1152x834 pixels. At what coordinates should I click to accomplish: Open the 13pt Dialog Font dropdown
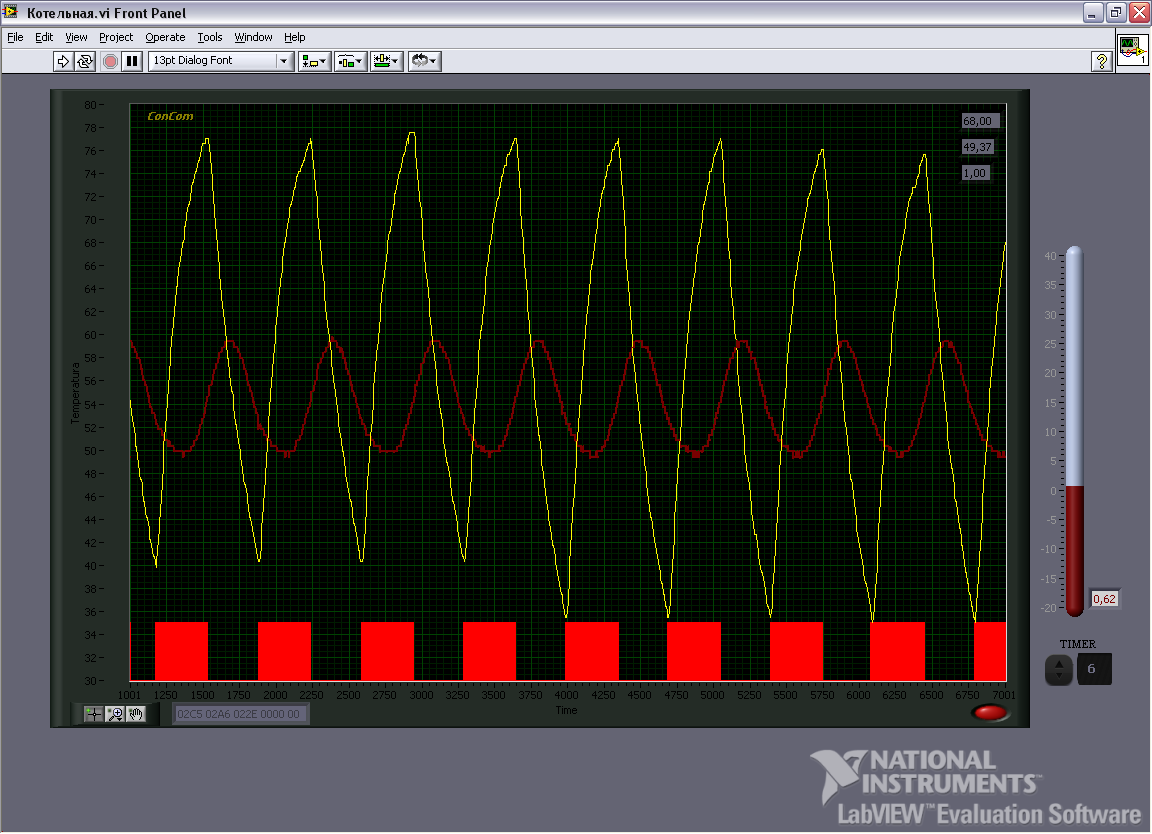point(220,61)
